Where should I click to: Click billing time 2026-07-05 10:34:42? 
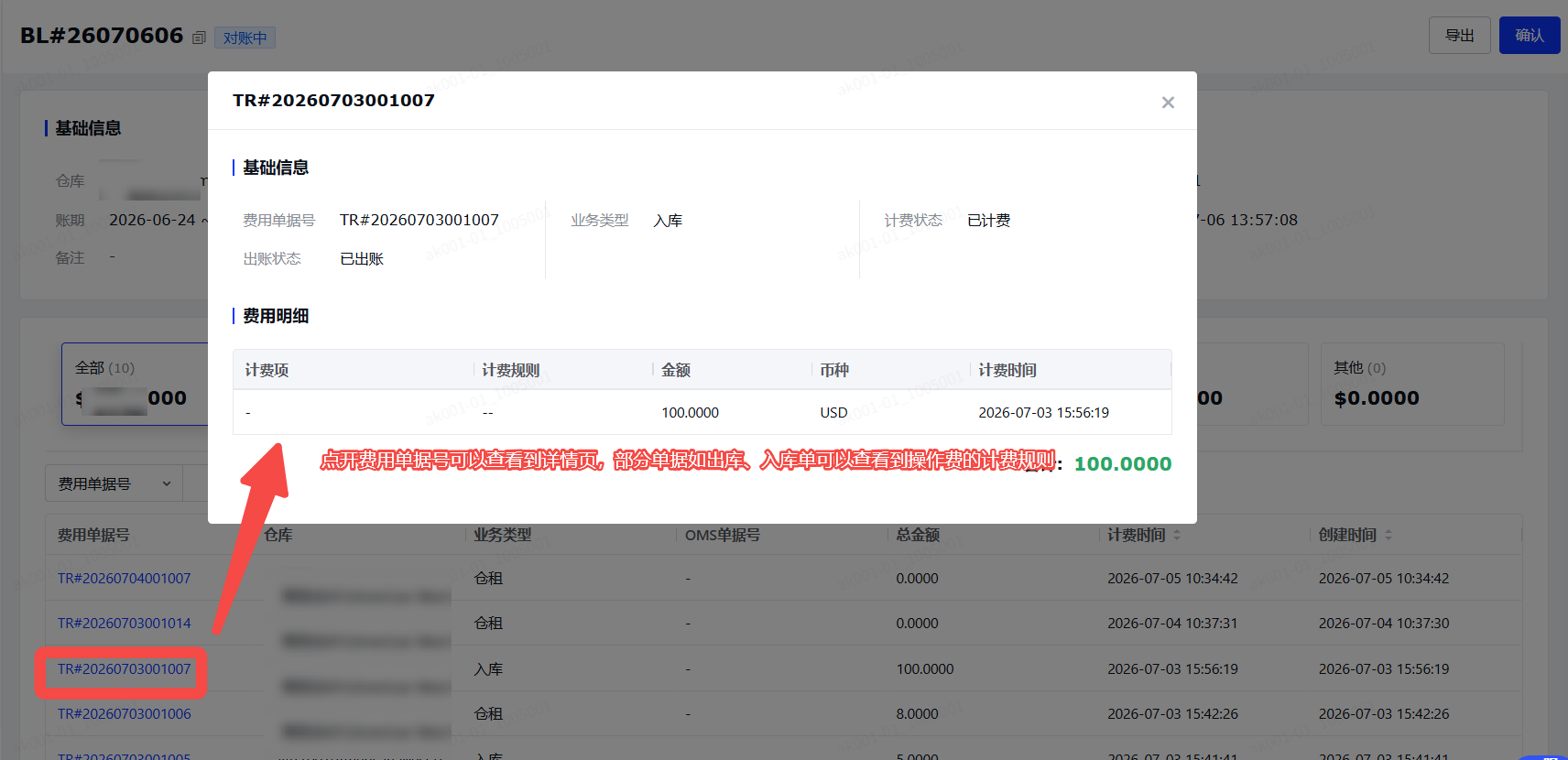(1172, 579)
